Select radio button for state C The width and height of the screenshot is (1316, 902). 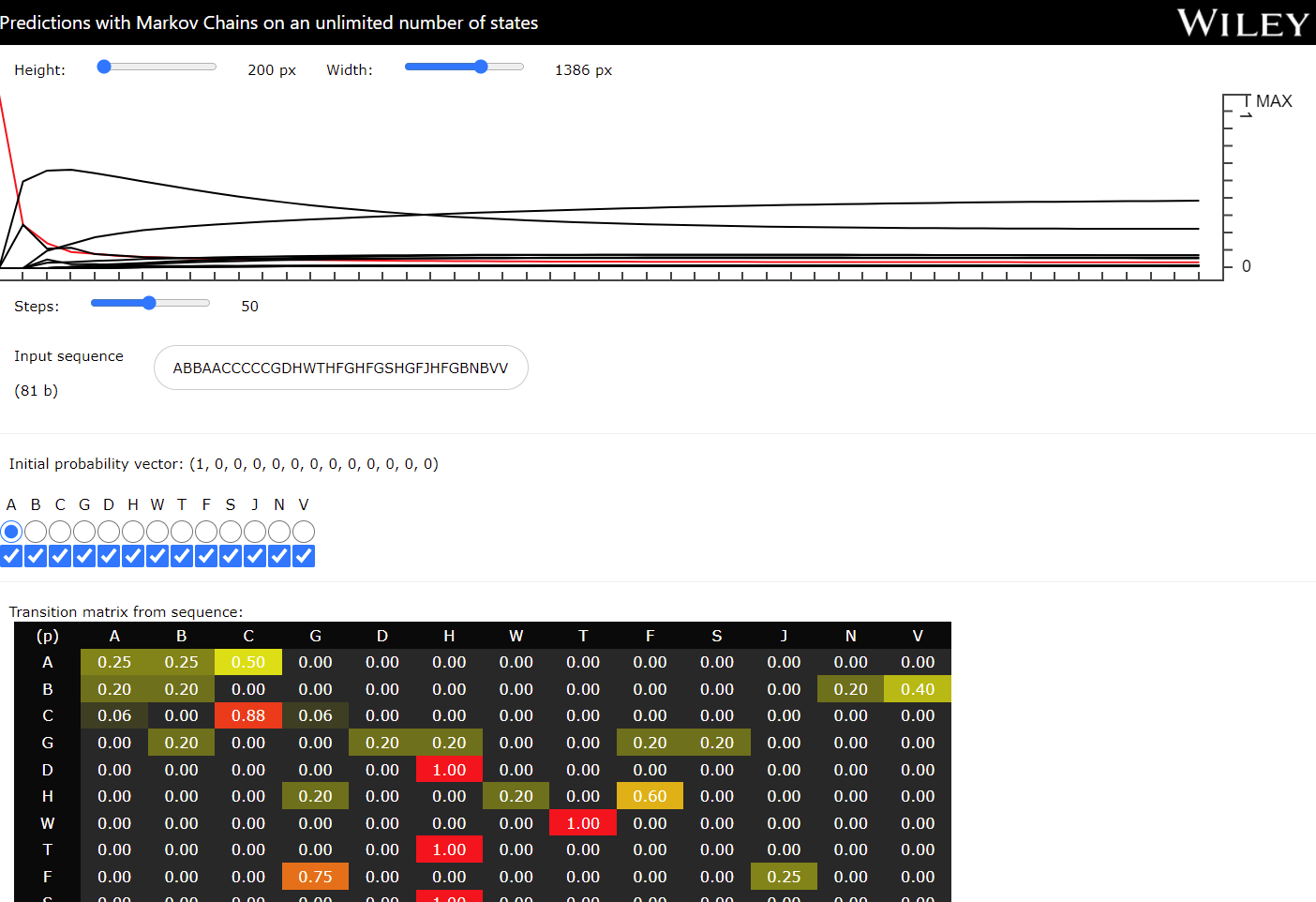pyautogui.click(x=60, y=532)
